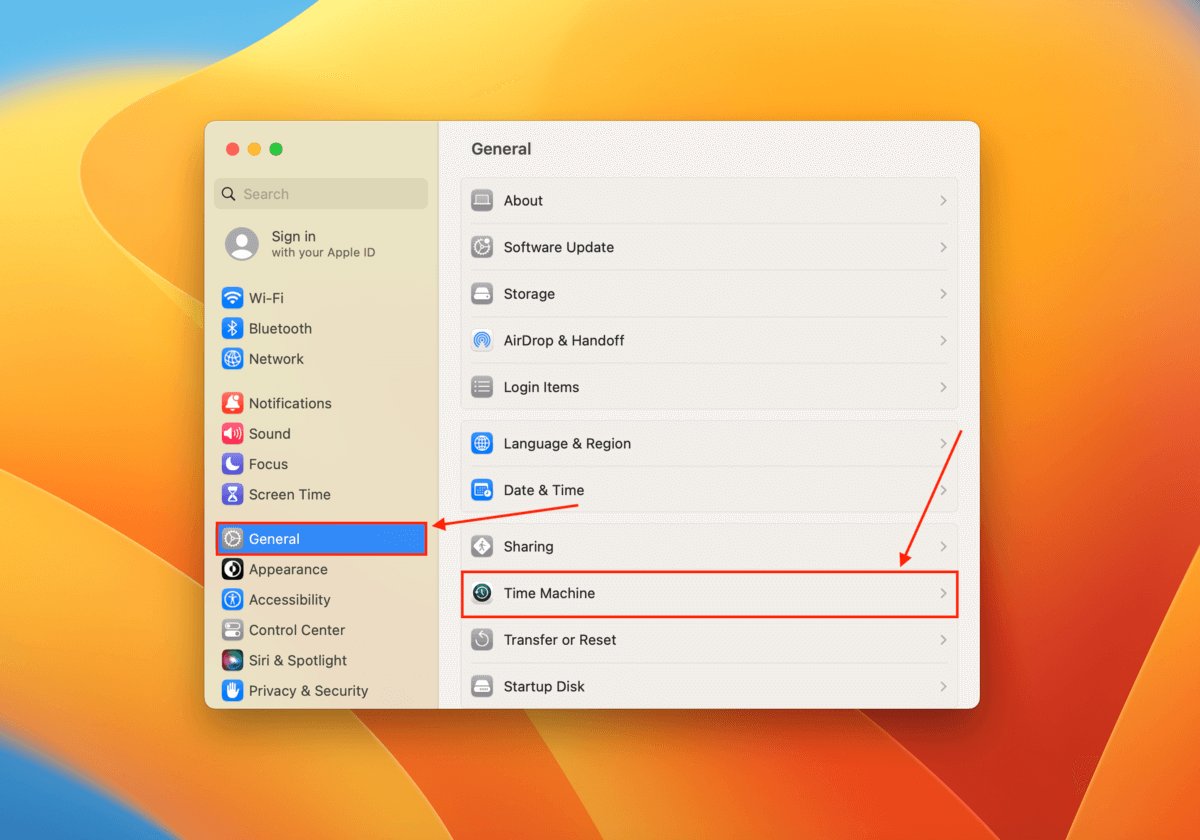This screenshot has width=1200, height=840.
Task: Expand the Login Items chevron
Action: (x=943, y=387)
